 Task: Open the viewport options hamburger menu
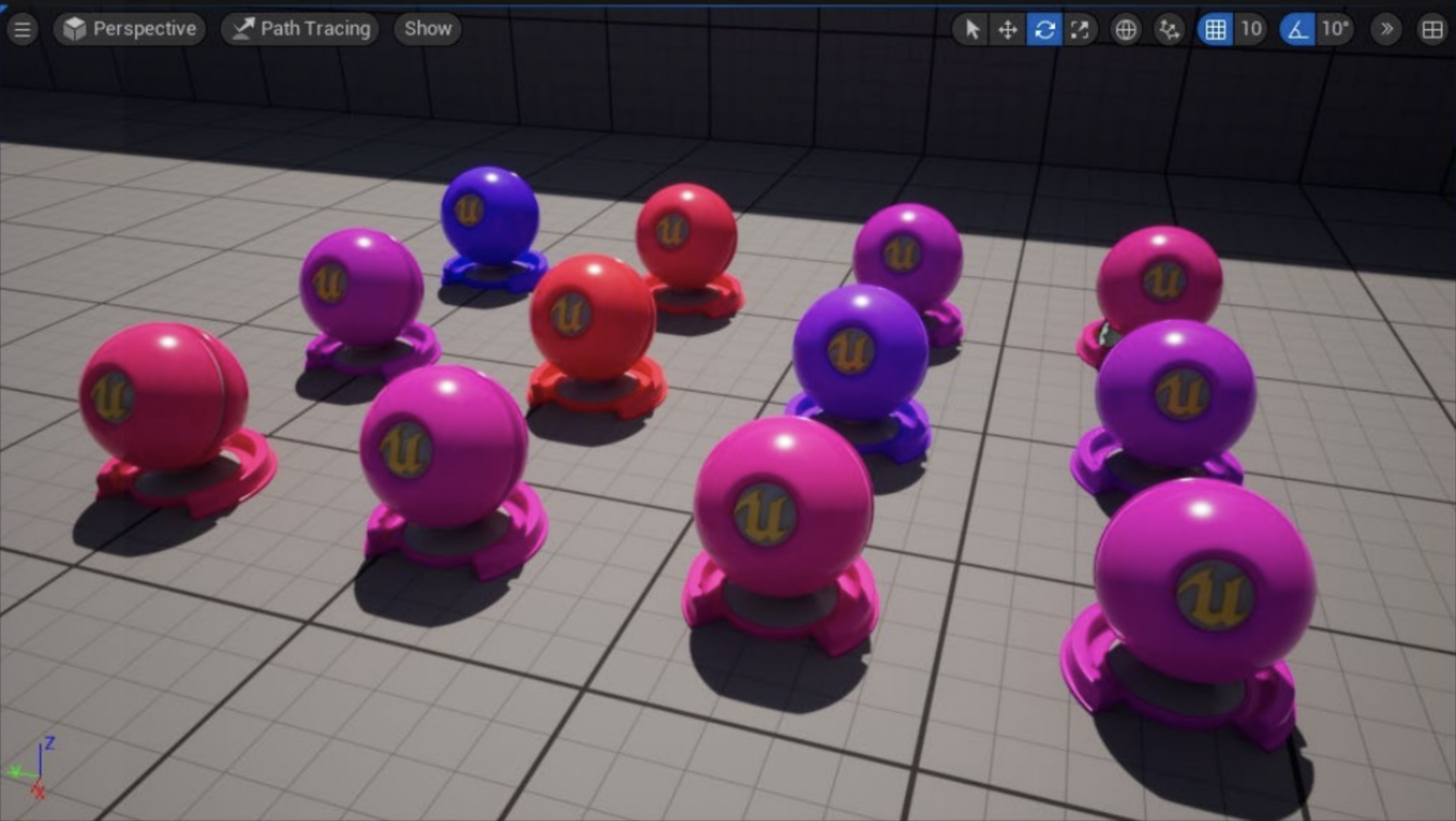[x=23, y=30]
